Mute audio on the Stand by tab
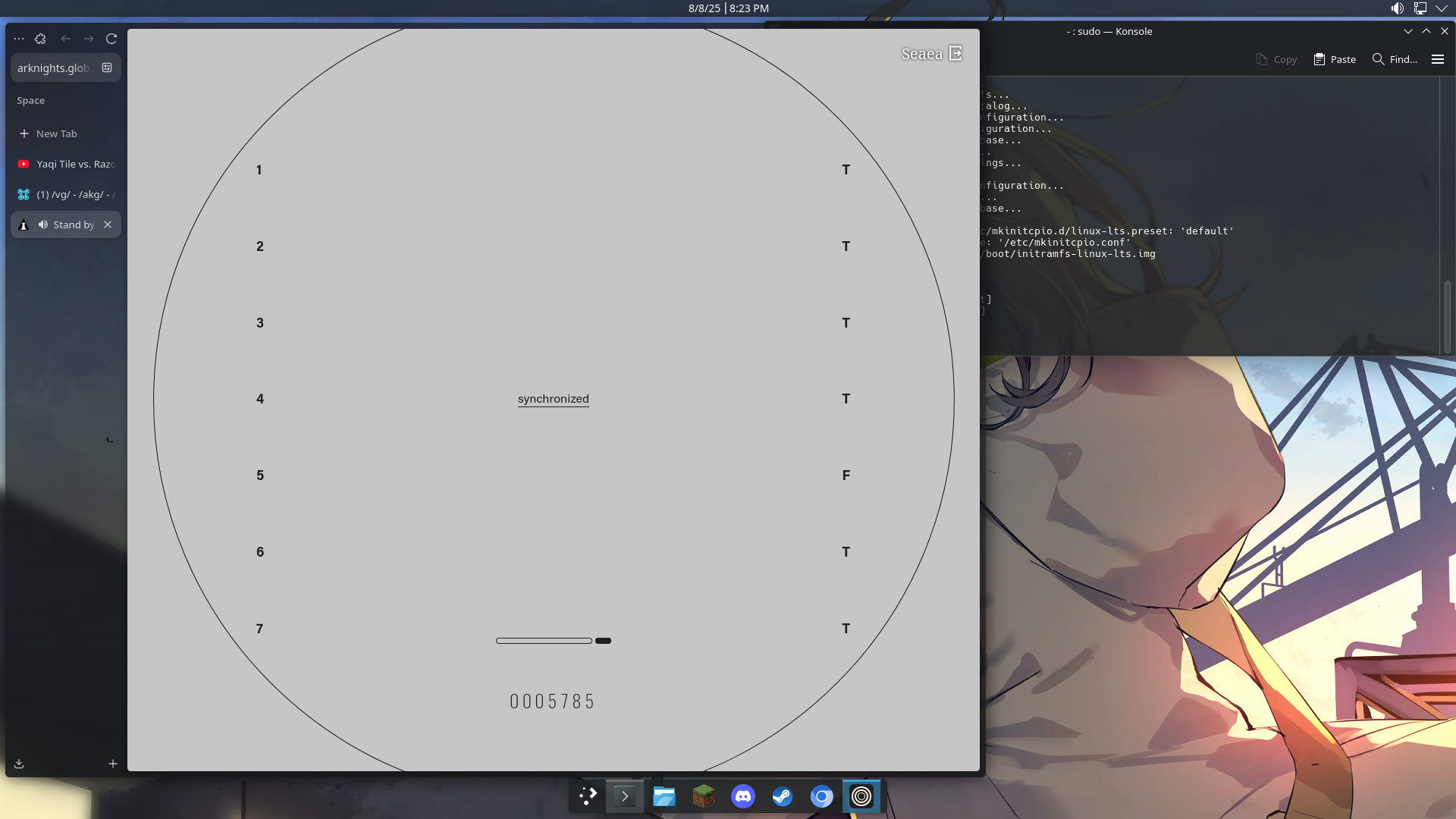 (43, 224)
